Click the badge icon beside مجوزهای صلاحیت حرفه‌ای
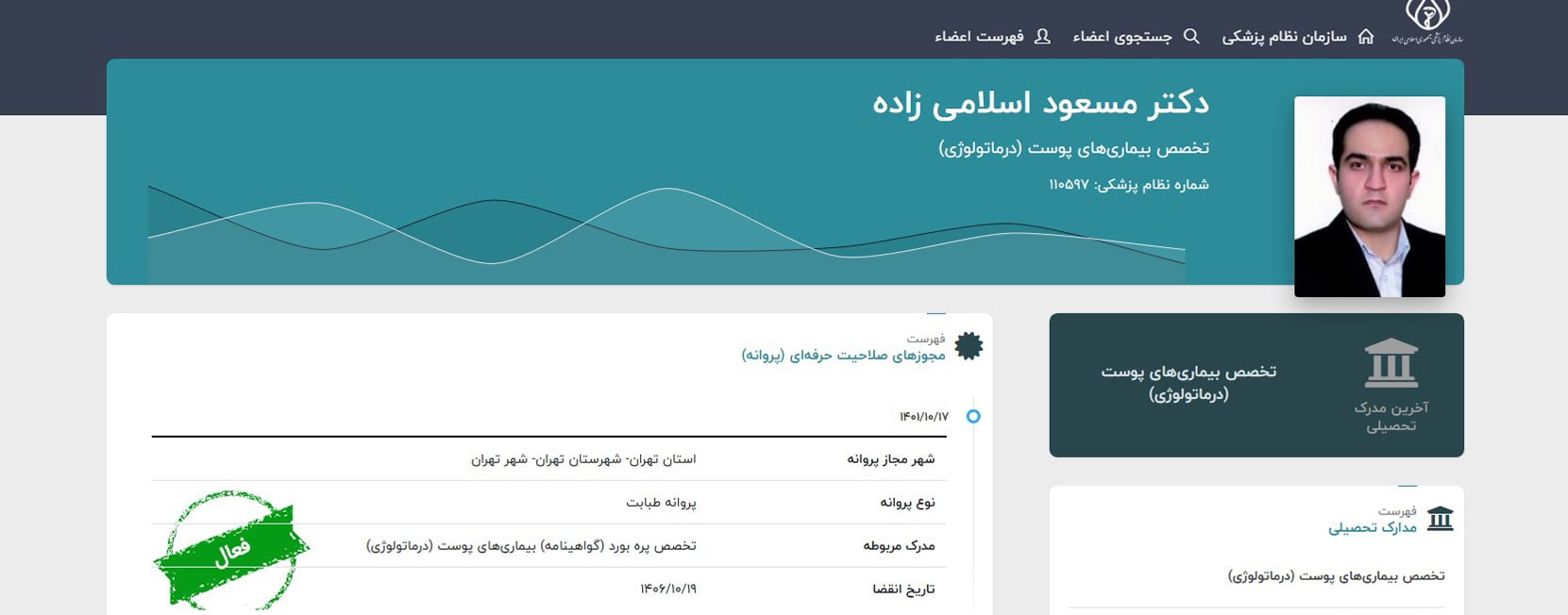The height and width of the screenshot is (615, 1568). click(969, 346)
